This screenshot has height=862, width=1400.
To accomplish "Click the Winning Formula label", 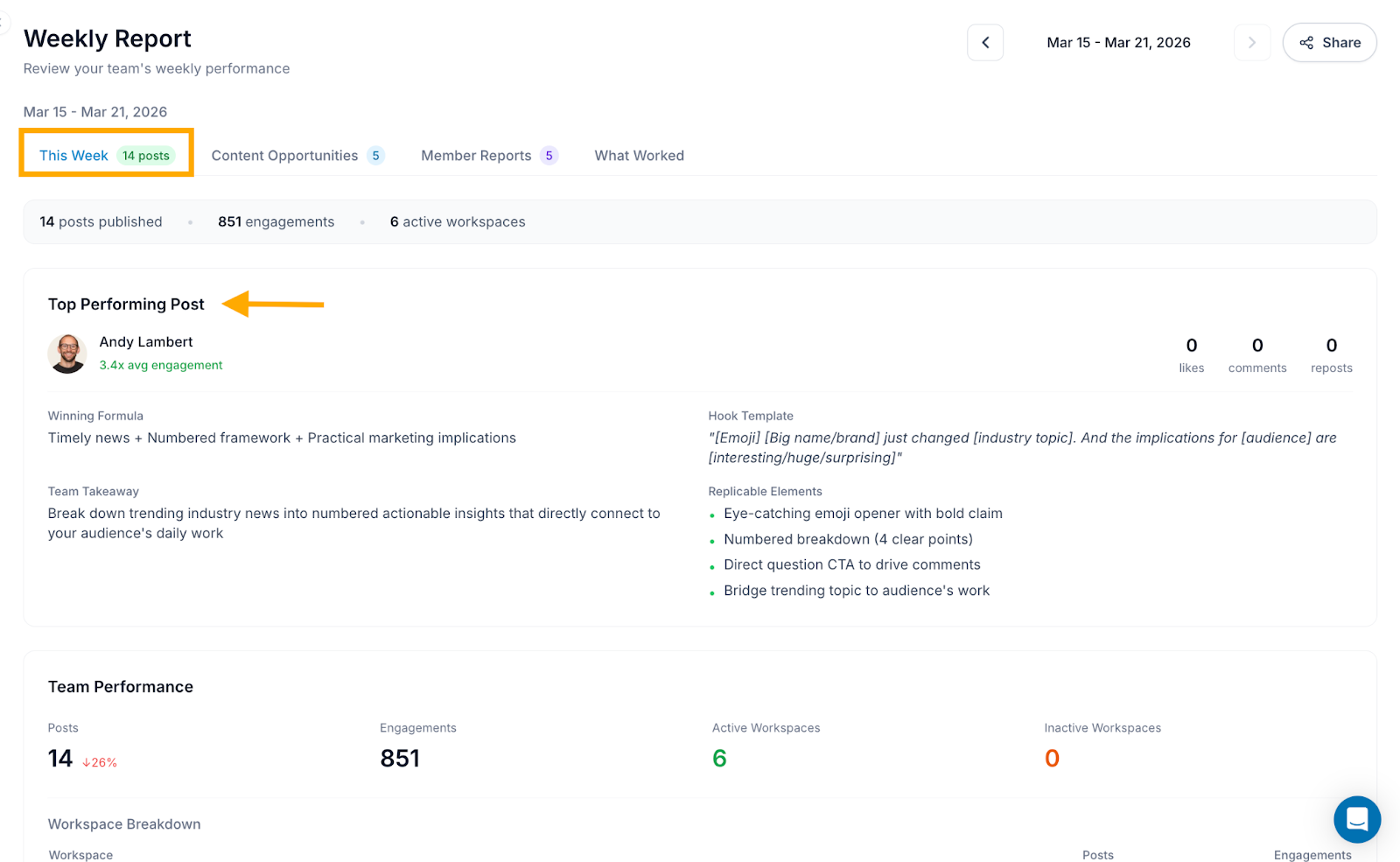I will 95,416.
